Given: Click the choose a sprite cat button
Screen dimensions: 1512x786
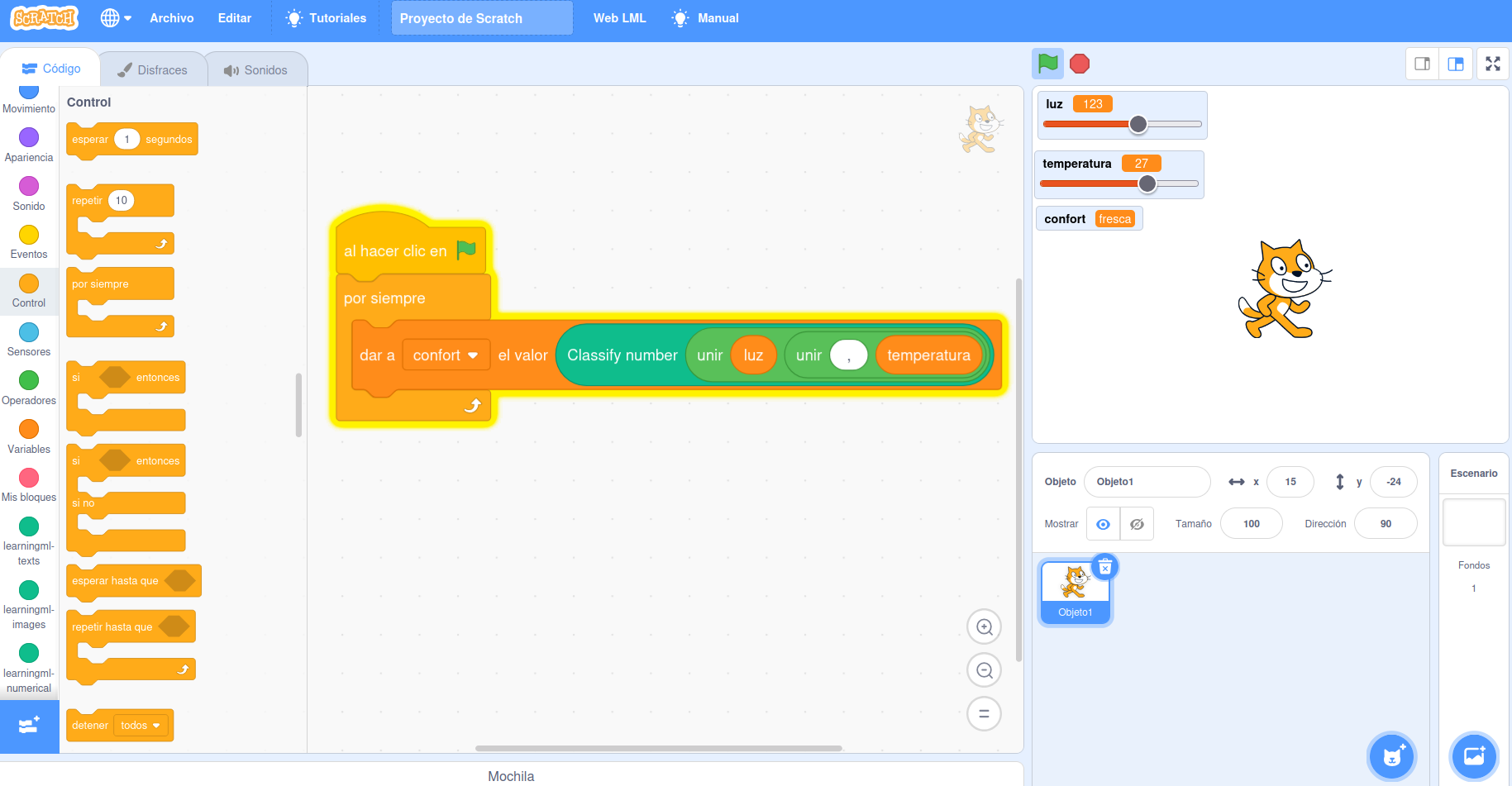Looking at the screenshot, I should 1392,755.
